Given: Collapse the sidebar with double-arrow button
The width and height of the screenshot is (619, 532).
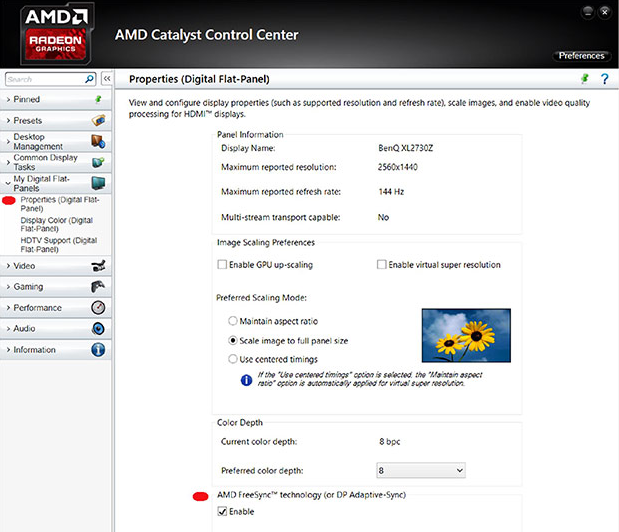Looking at the screenshot, I should (x=107, y=79).
